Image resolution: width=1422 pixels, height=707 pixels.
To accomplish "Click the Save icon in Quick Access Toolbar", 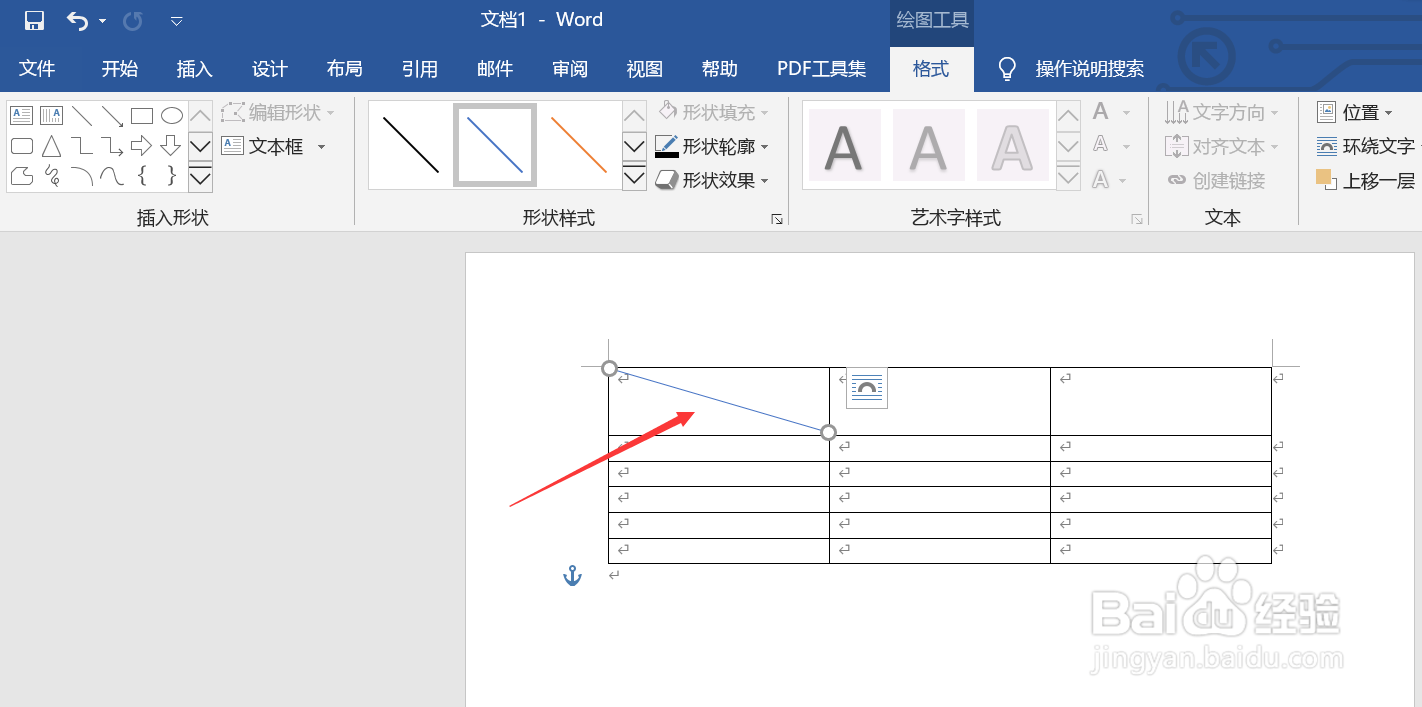I will coord(33,19).
